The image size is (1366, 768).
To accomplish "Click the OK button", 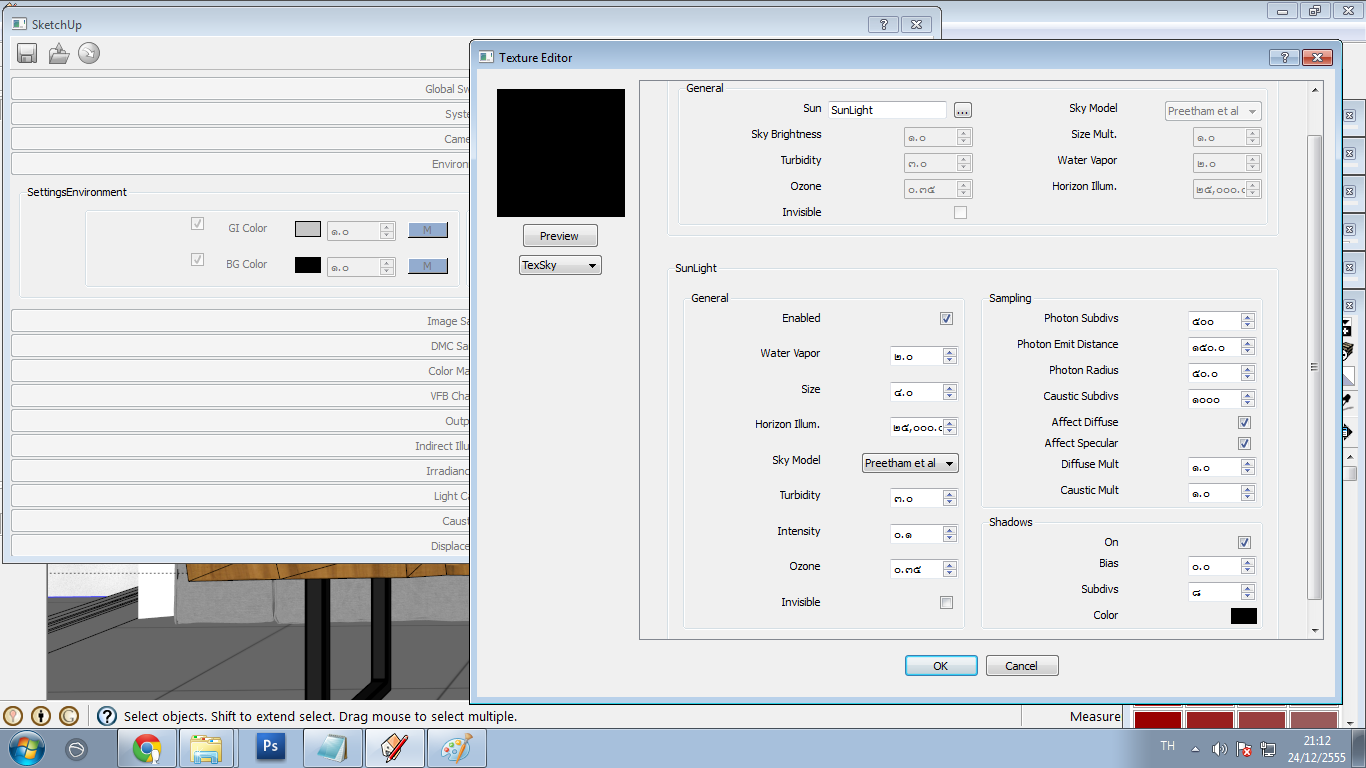I will (940, 666).
